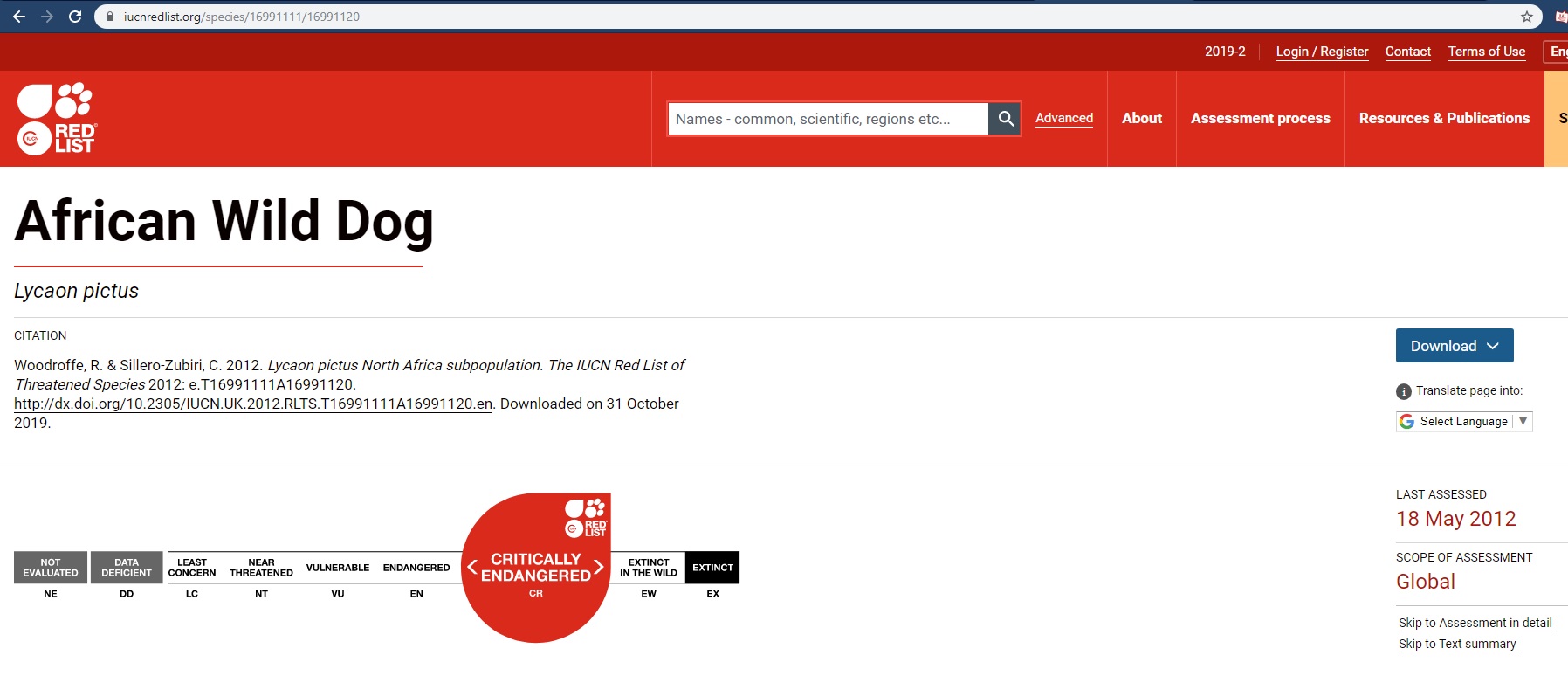Click the info icon beside Translate page
This screenshot has height=683, width=1568.
[x=1404, y=391]
